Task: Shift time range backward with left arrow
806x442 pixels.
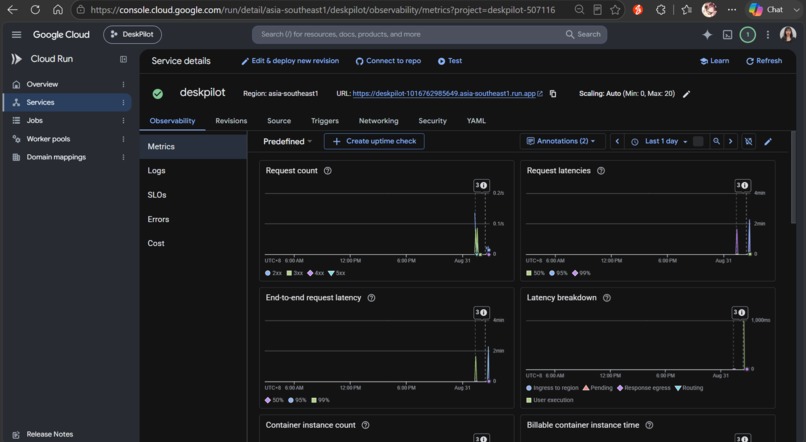Action: pyautogui.click(x=617, y=141)
